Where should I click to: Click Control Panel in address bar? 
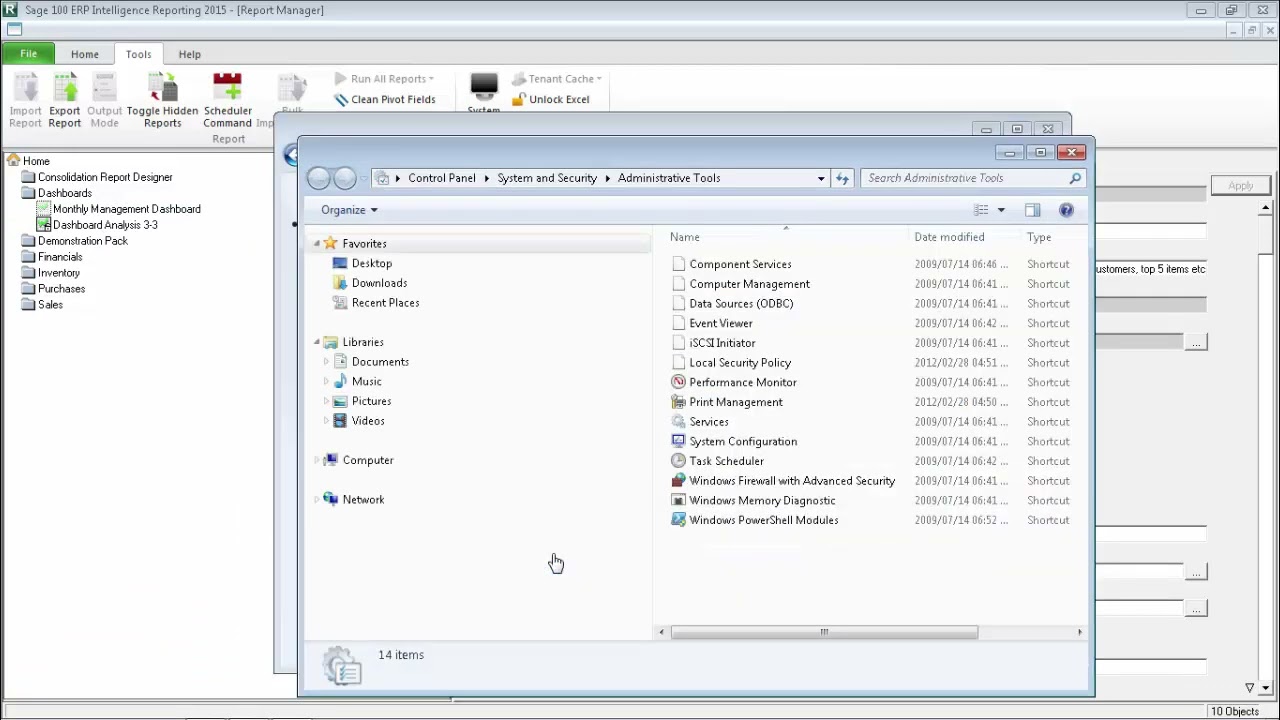442,178
